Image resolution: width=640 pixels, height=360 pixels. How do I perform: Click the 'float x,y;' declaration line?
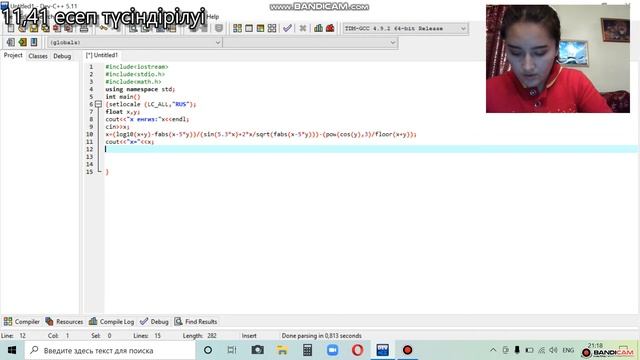tap(122, 111)
